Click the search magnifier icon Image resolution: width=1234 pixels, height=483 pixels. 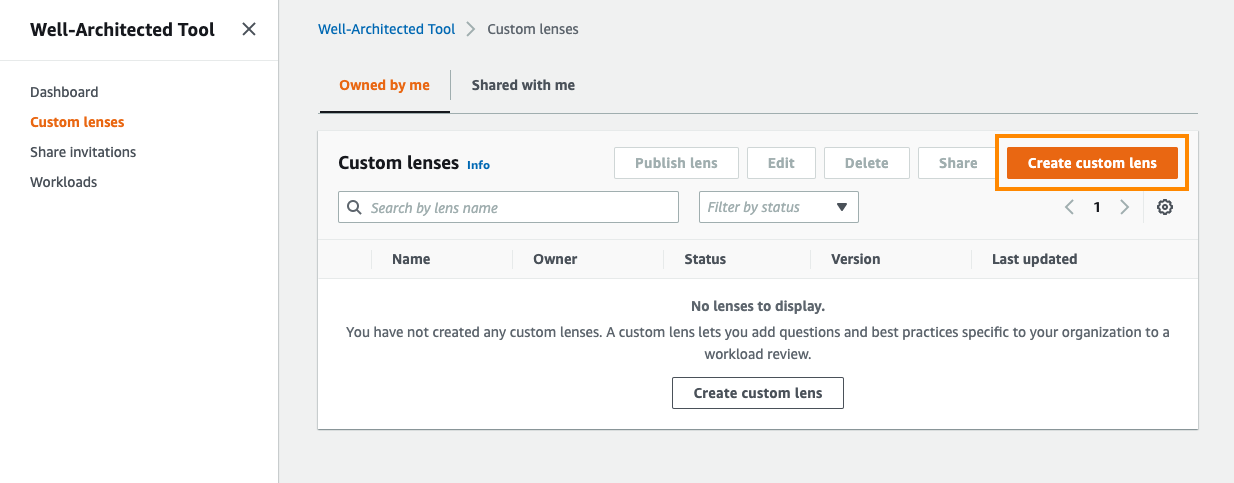coord(355,208)
